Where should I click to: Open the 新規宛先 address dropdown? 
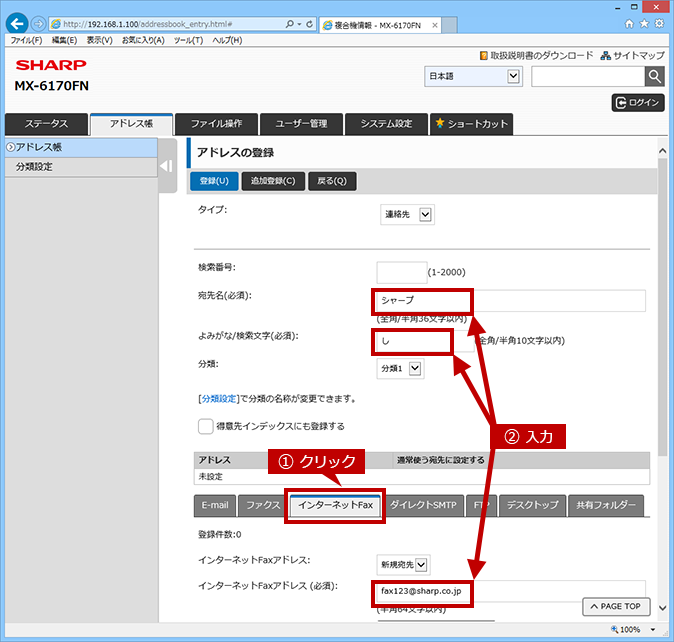(403, 565)
